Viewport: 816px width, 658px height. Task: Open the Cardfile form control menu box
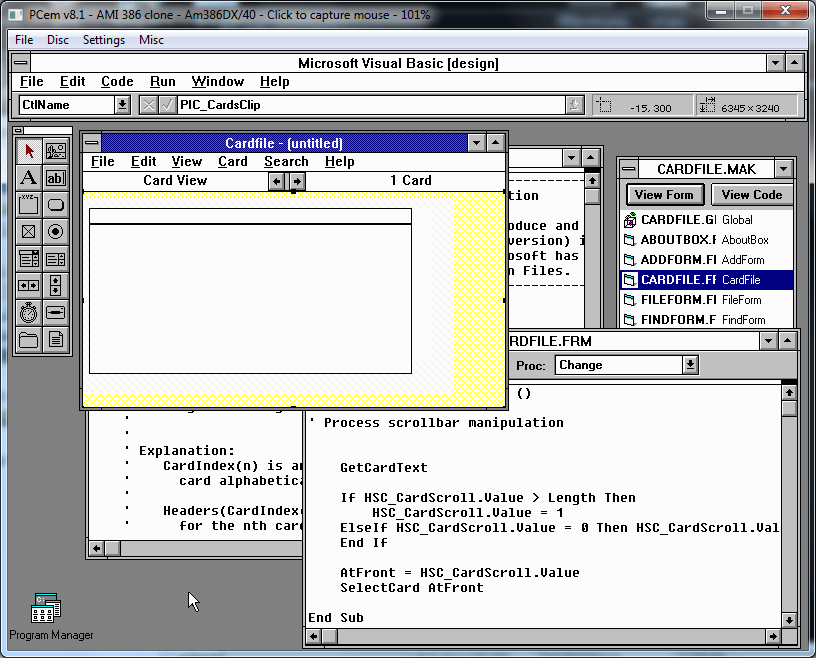click(x=92, y=143)
